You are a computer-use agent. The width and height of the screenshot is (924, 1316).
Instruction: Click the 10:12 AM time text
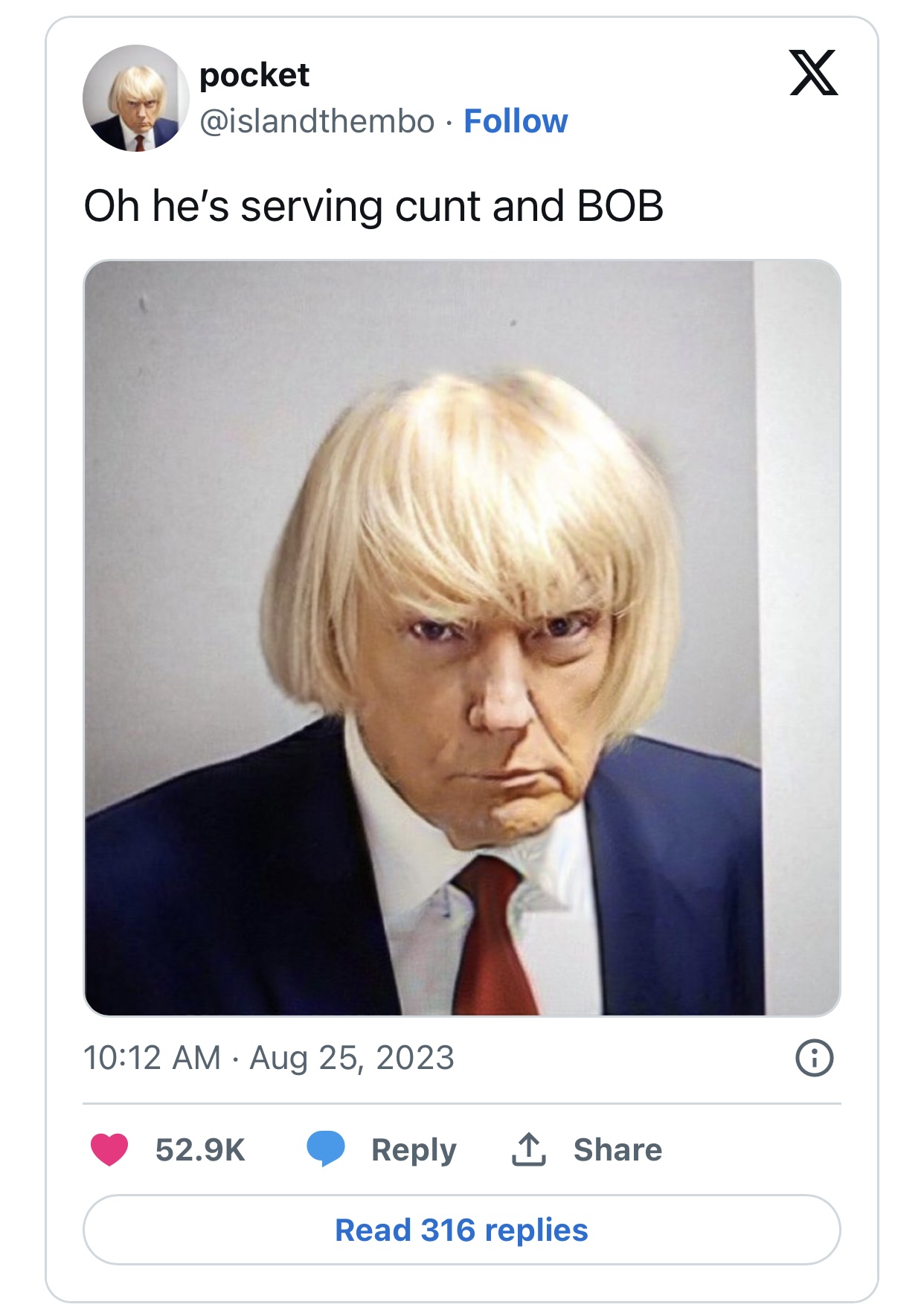153,1057
